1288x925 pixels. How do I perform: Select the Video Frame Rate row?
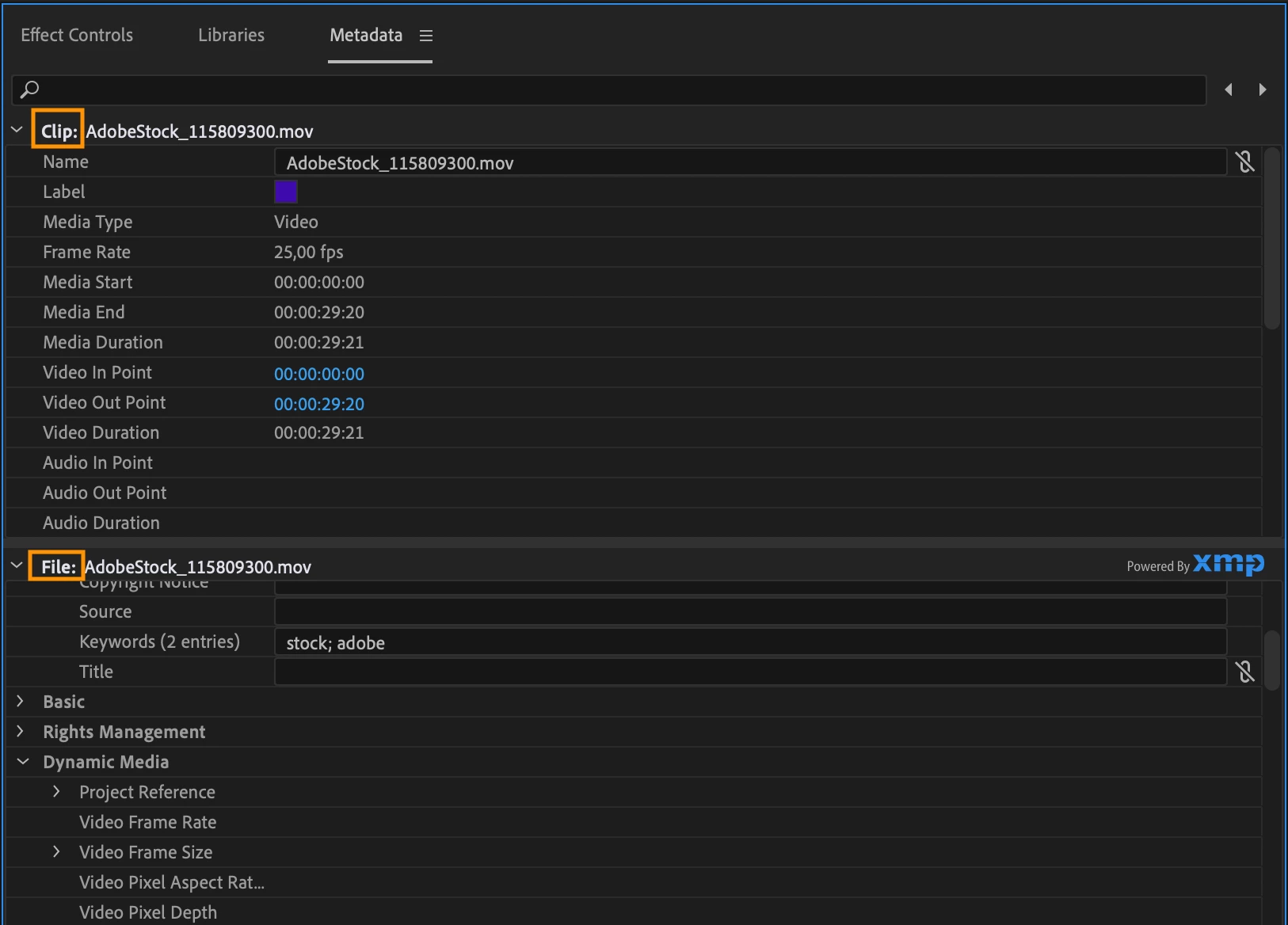[x=634, y=822]
